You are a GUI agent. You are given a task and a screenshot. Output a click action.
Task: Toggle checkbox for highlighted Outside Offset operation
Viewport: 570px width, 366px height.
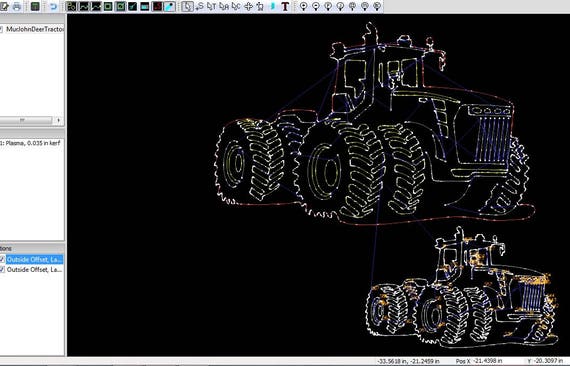point(2,260)
